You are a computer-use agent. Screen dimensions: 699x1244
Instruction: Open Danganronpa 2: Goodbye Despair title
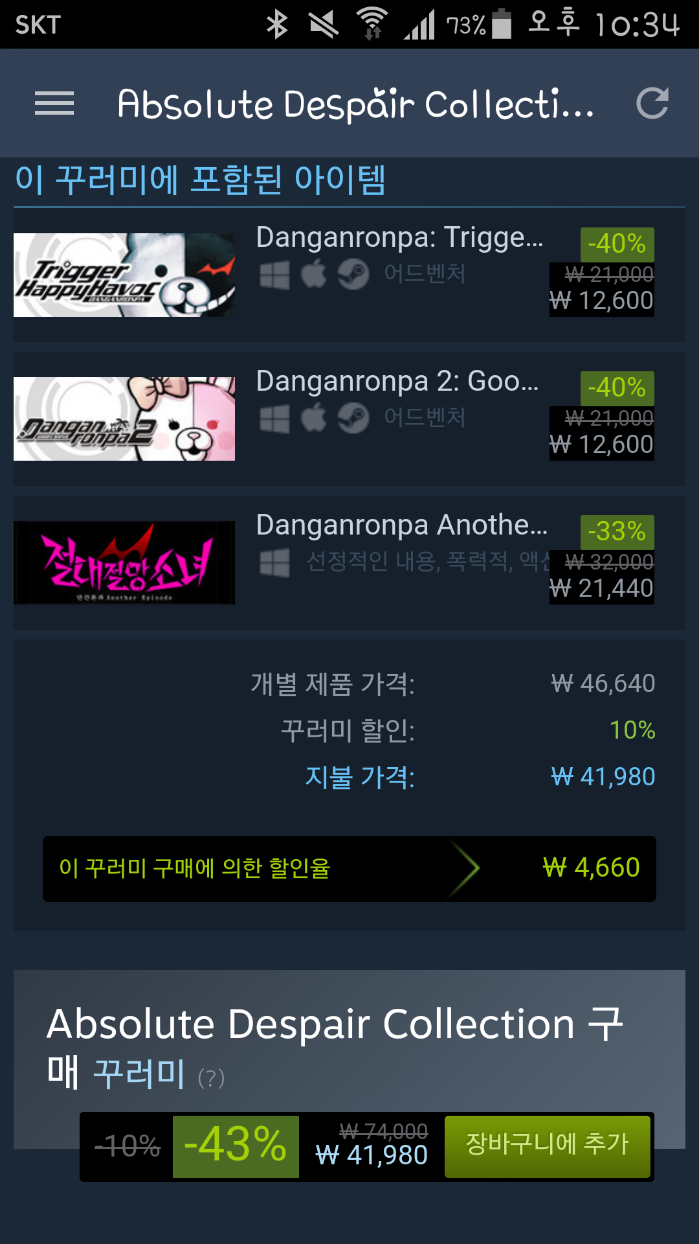point(398,381)
